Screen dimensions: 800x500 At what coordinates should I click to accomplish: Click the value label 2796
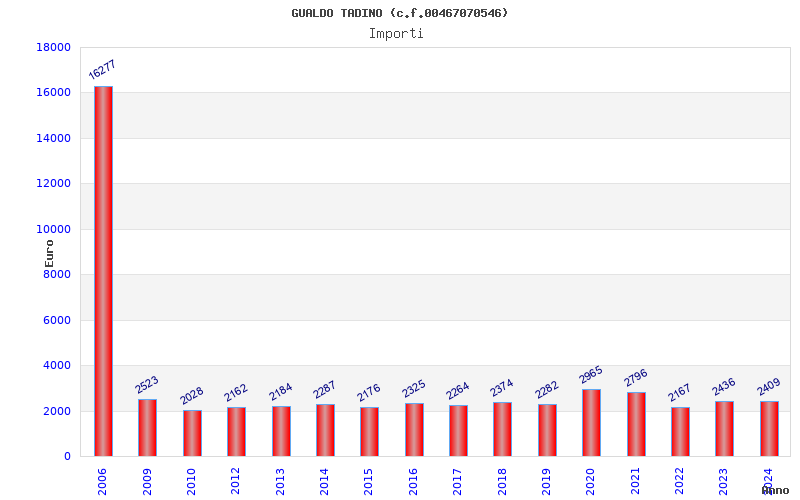636,378
